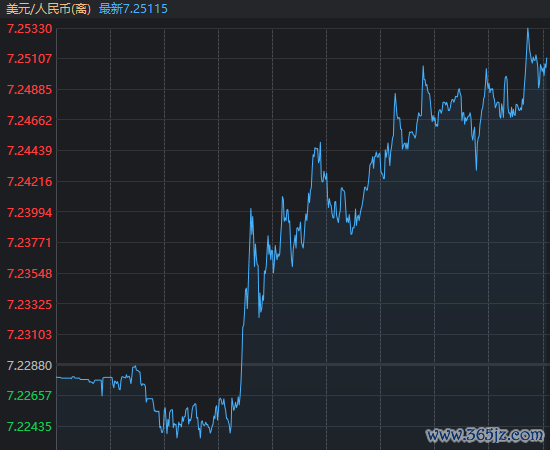Click the 美元/人民币(离) chart title
This screenshot has width=550, height=450.
click(x=48, y=9)
